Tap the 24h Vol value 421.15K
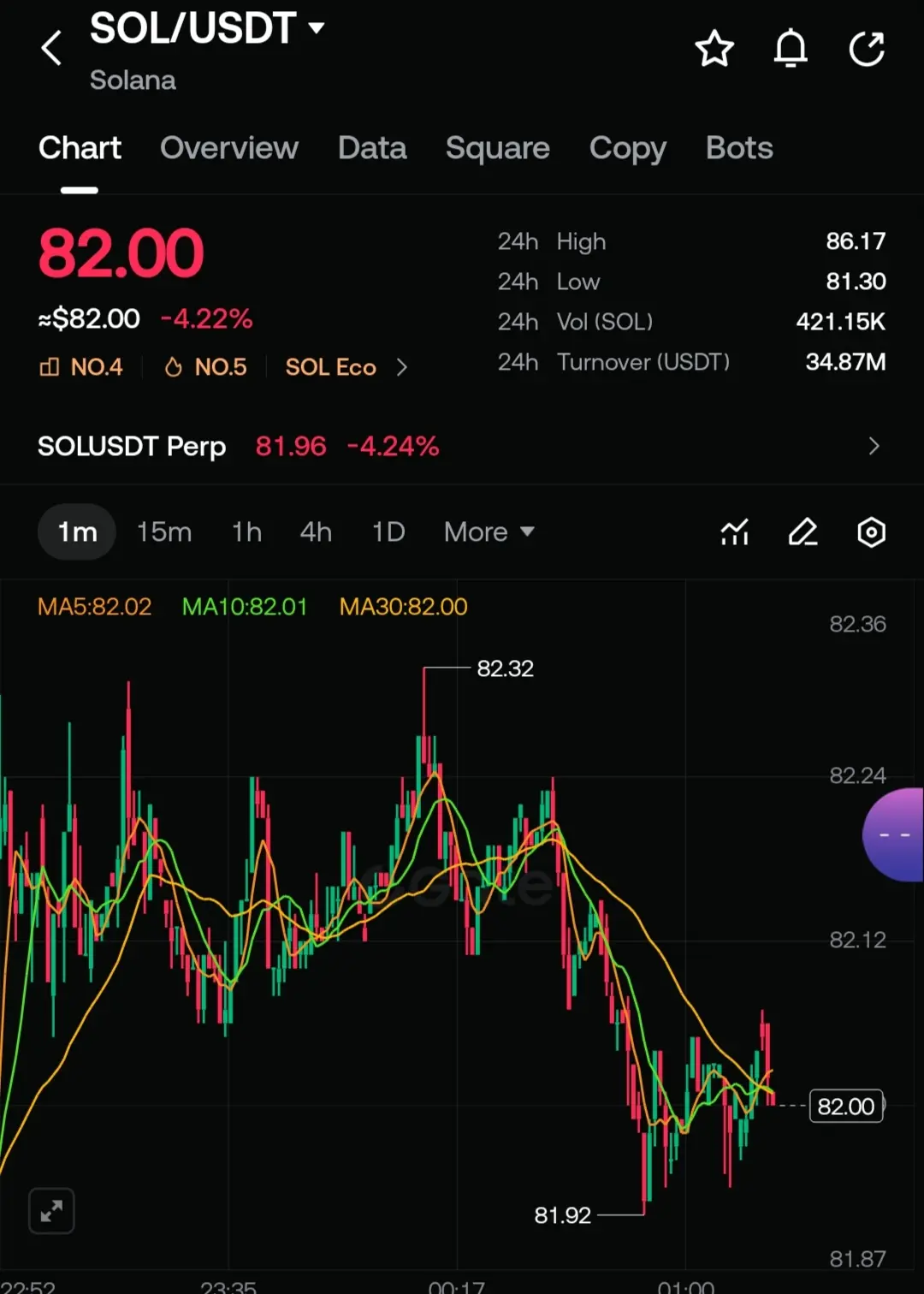This screenshot has height=1294, width=924. (x=841, y=322)
